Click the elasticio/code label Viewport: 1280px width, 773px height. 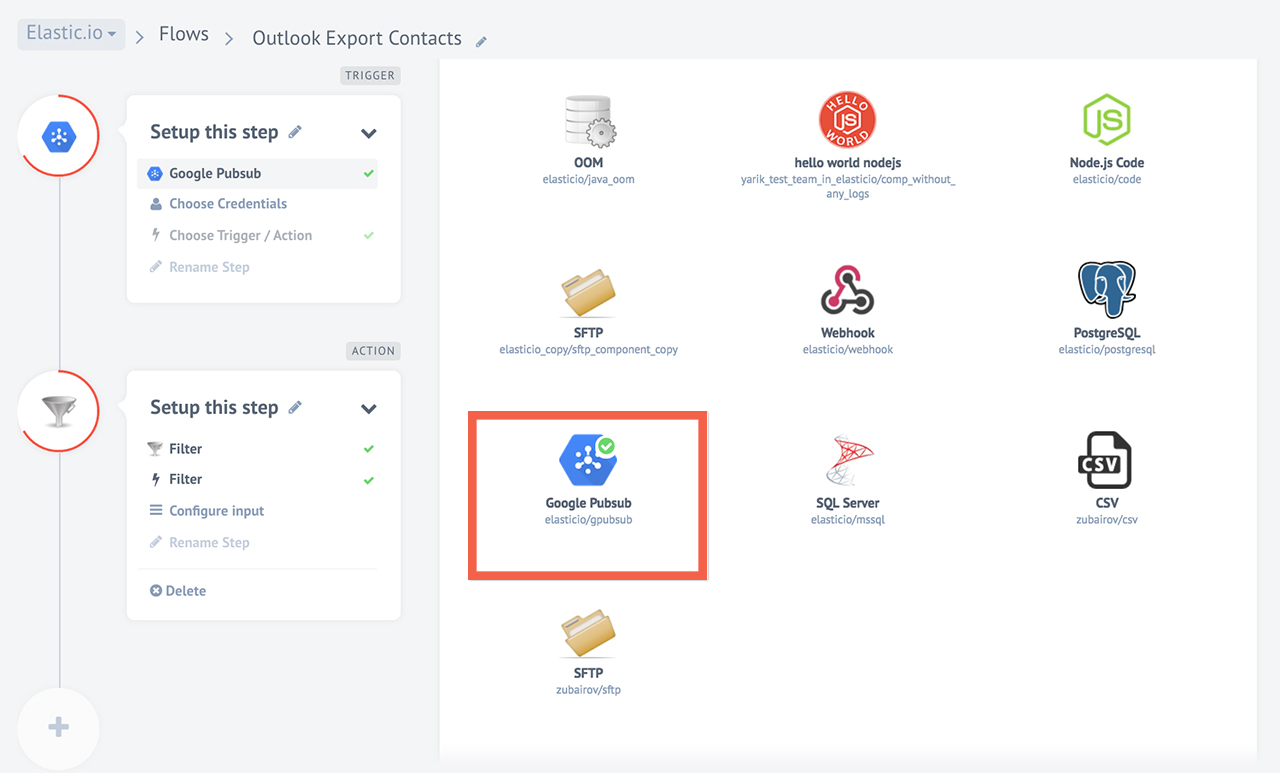tap(1106, 180)
